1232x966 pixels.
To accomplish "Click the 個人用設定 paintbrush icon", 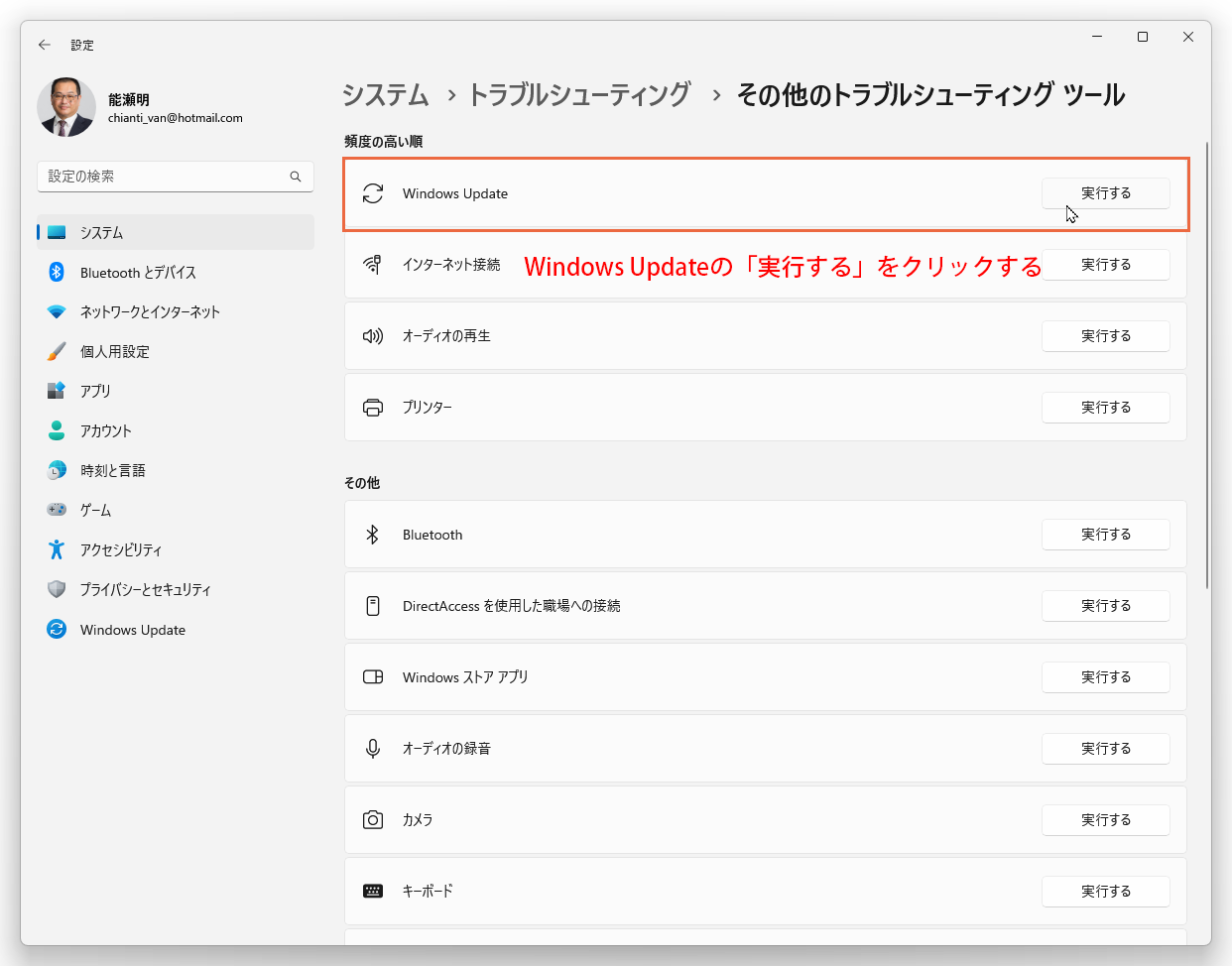I will coord(57,351).
